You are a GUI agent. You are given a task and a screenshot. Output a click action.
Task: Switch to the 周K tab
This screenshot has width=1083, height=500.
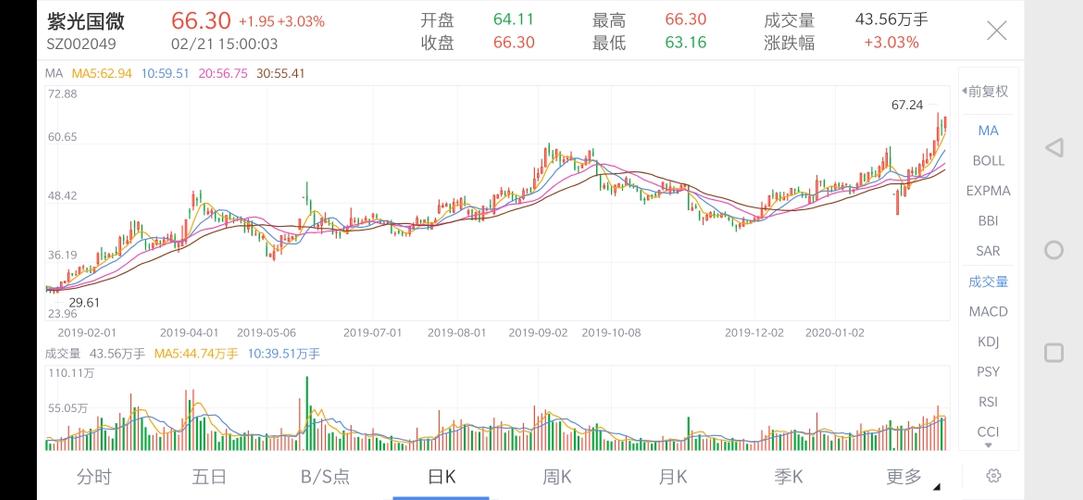557,477
